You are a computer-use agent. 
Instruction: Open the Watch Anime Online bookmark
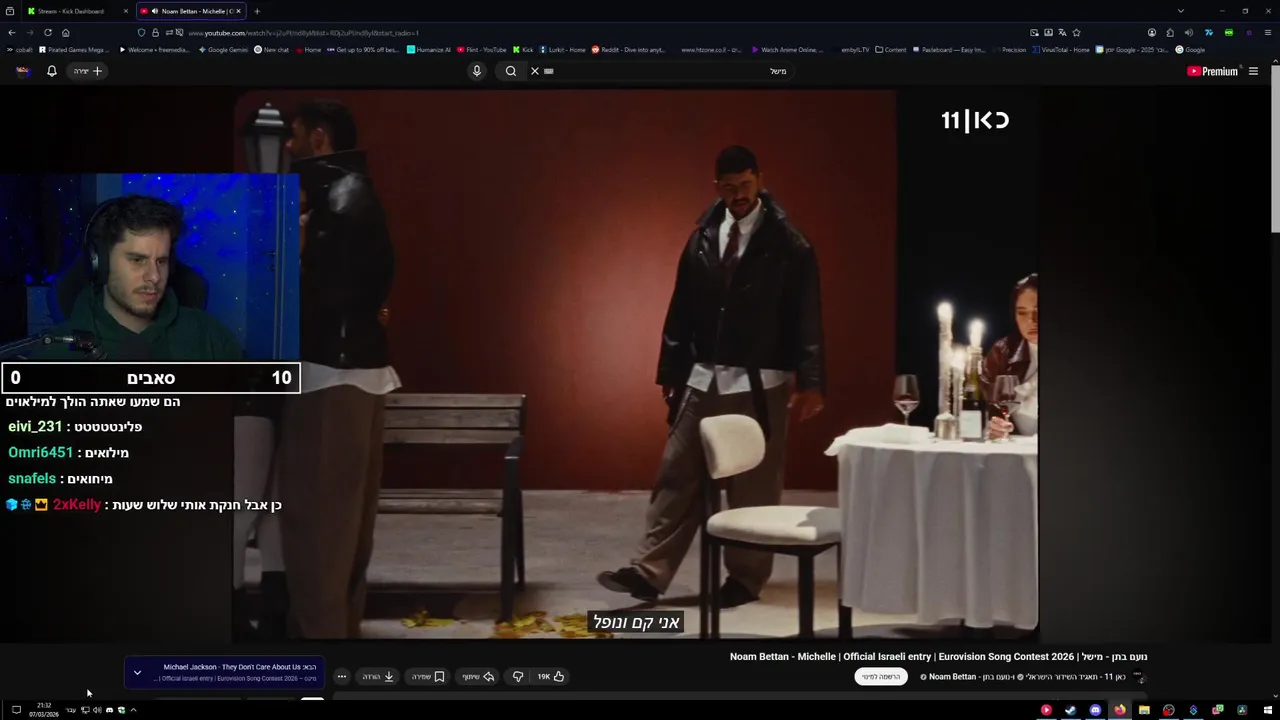pyautogui.click(x=787, y=49)
